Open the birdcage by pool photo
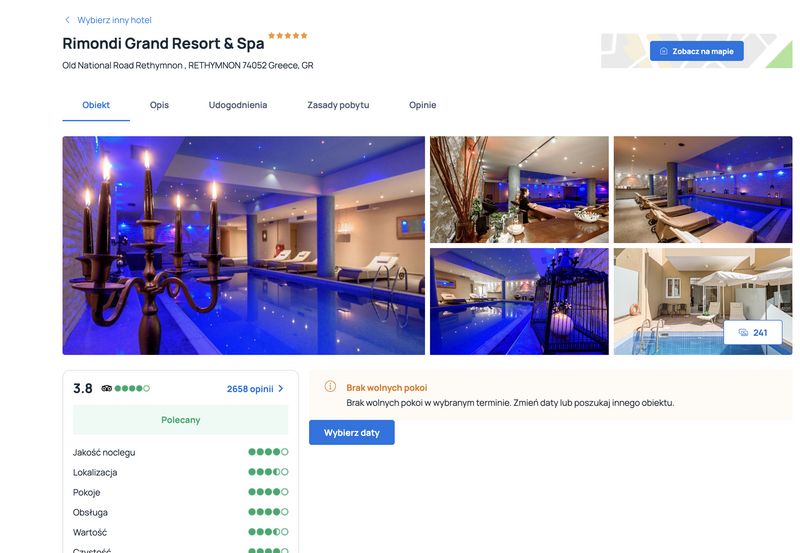This screenshot has width=800, height=553. (x=519, y=301)
